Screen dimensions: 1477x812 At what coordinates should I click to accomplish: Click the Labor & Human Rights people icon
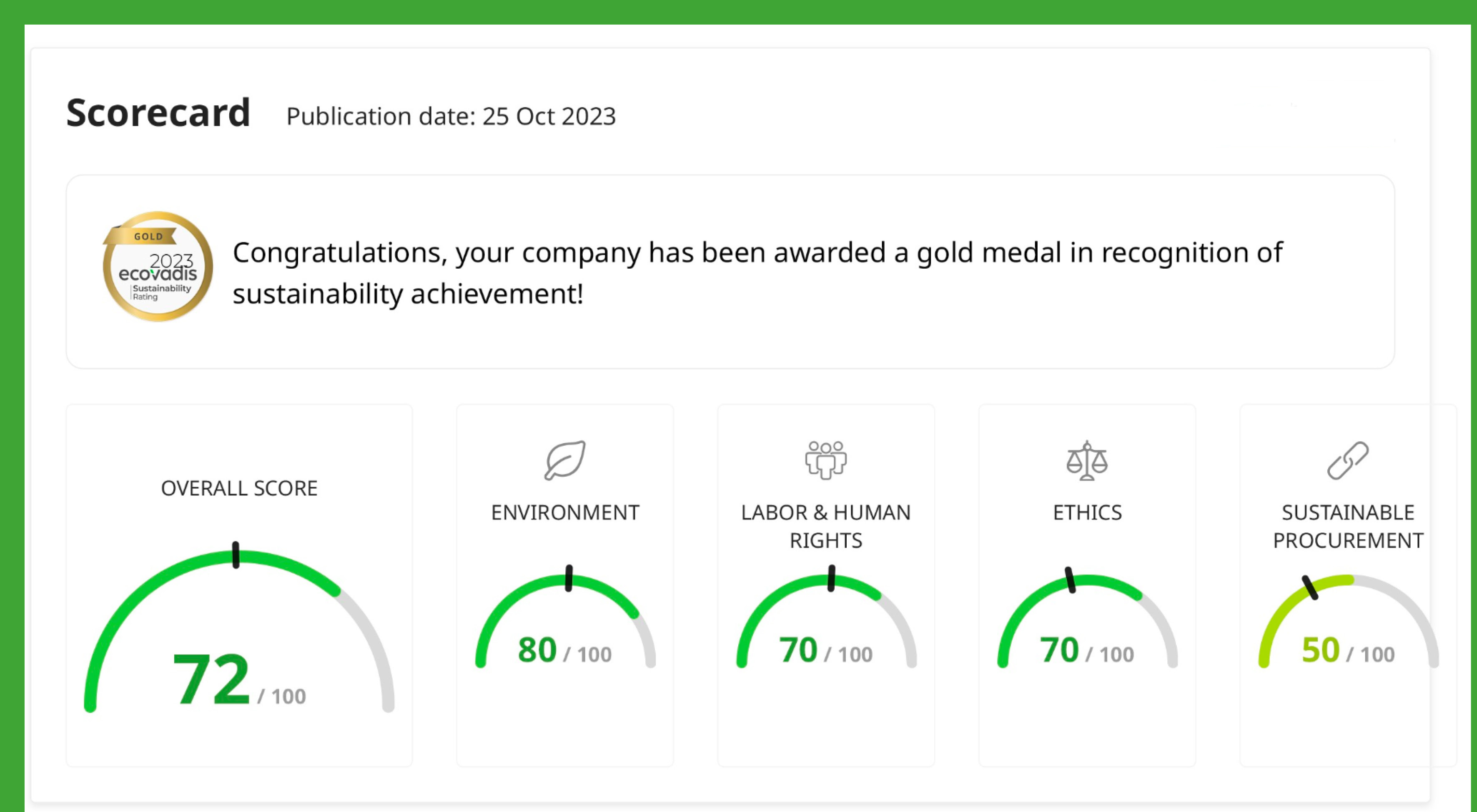click(x=826, y=460)
